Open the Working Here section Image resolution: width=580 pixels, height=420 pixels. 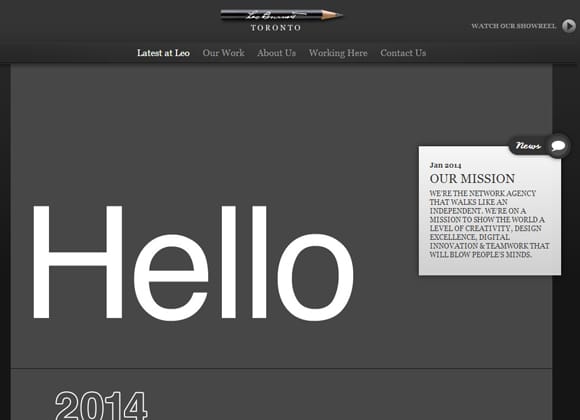(x=338, y=53)
